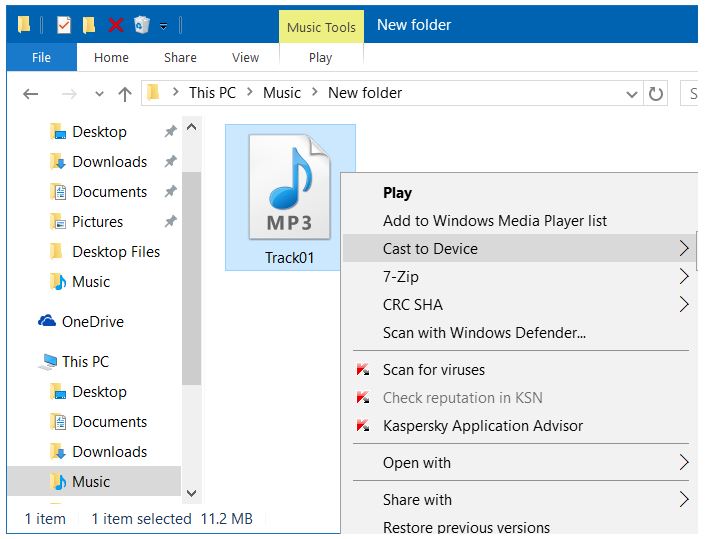709x539 pixels.
Task: Choose Add to Windows Media Player list
Action: [x=520, y=221]
